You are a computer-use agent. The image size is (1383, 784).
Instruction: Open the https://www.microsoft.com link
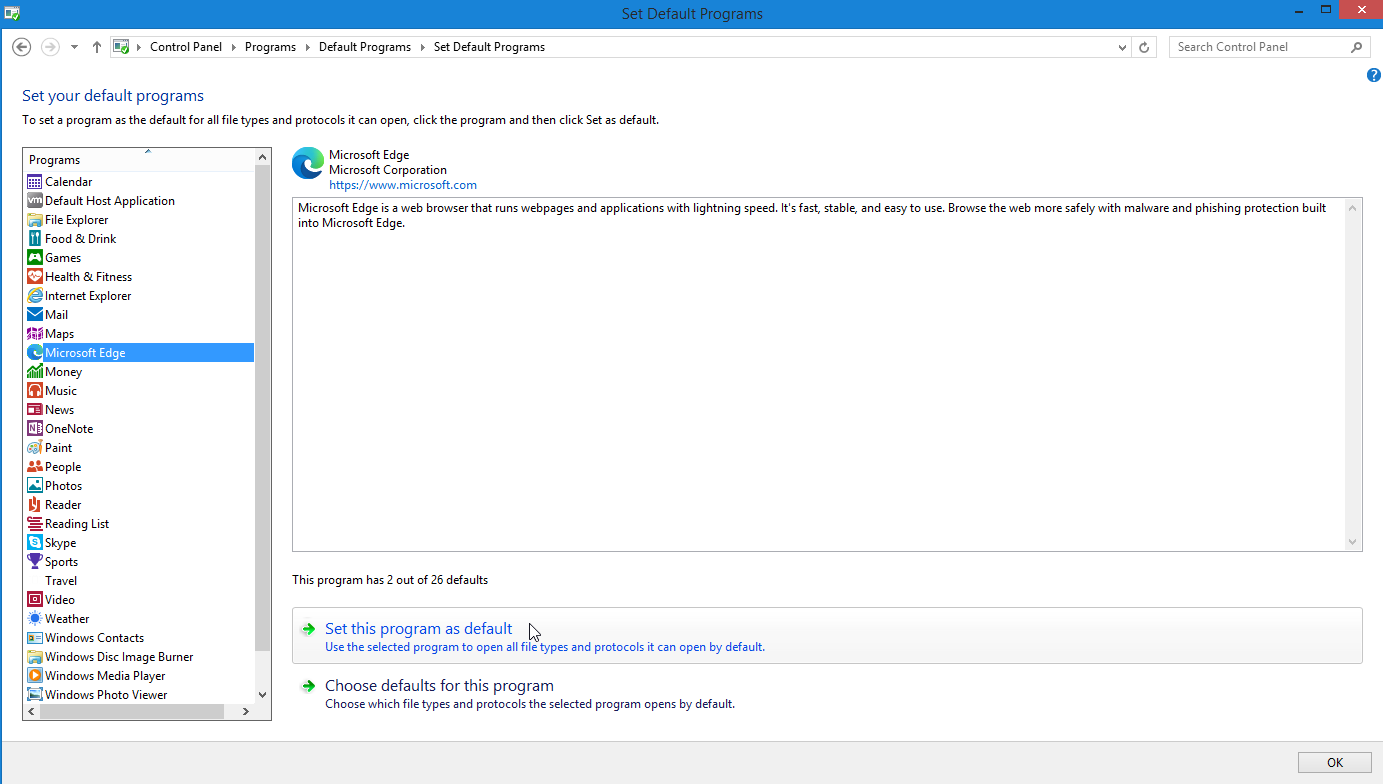(403, 185)
